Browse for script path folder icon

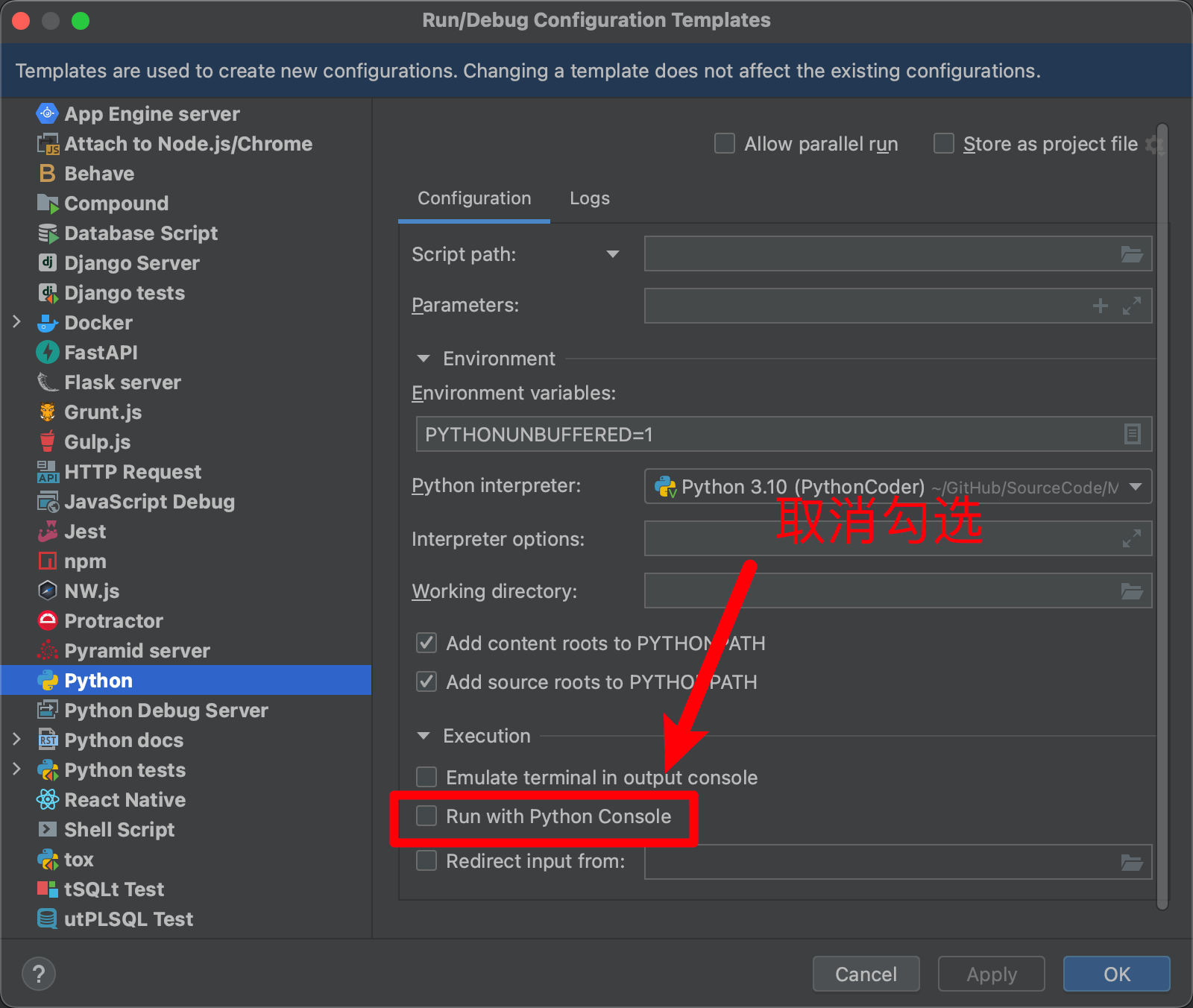(1132, 254)
